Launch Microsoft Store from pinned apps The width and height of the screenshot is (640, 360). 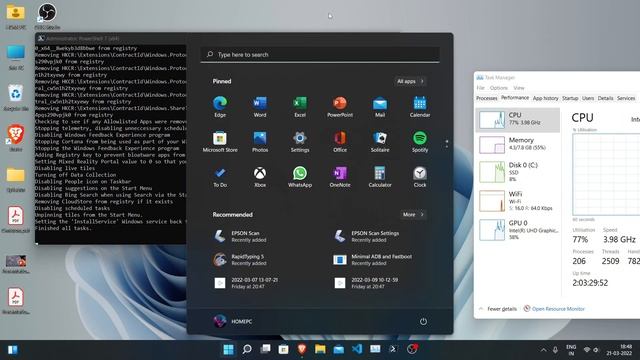pyautogui.click(x=220, y=142)
